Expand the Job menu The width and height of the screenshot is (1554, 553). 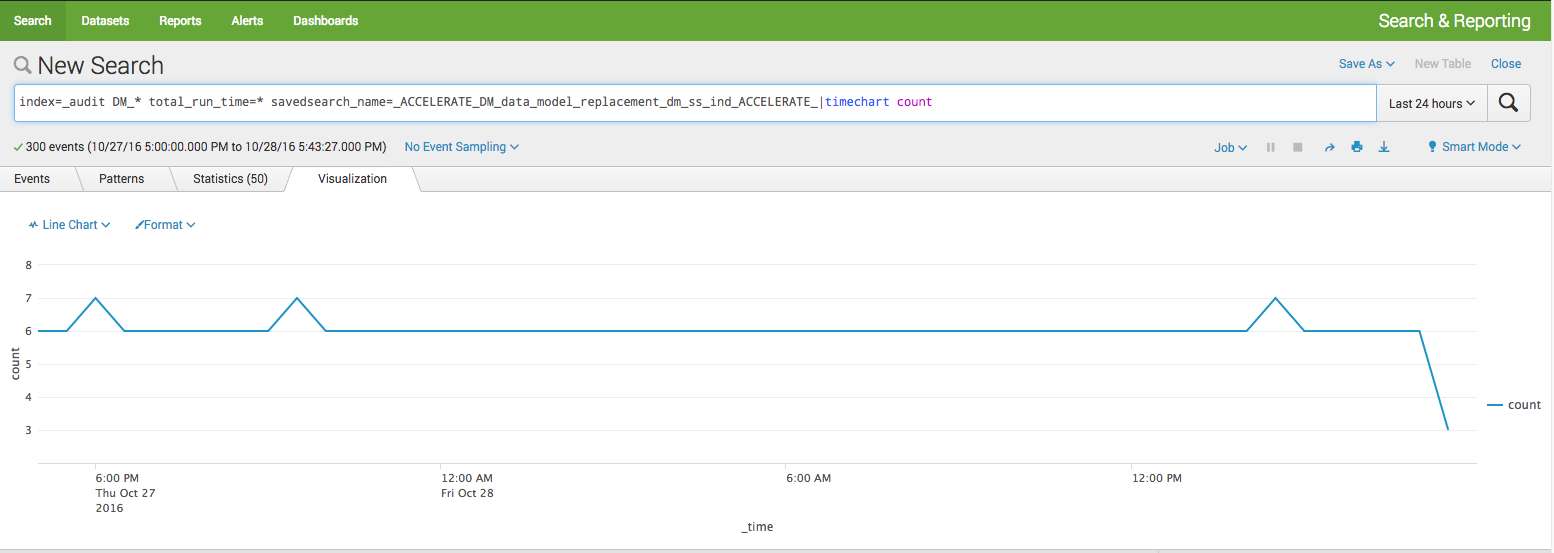[1231, 147]
